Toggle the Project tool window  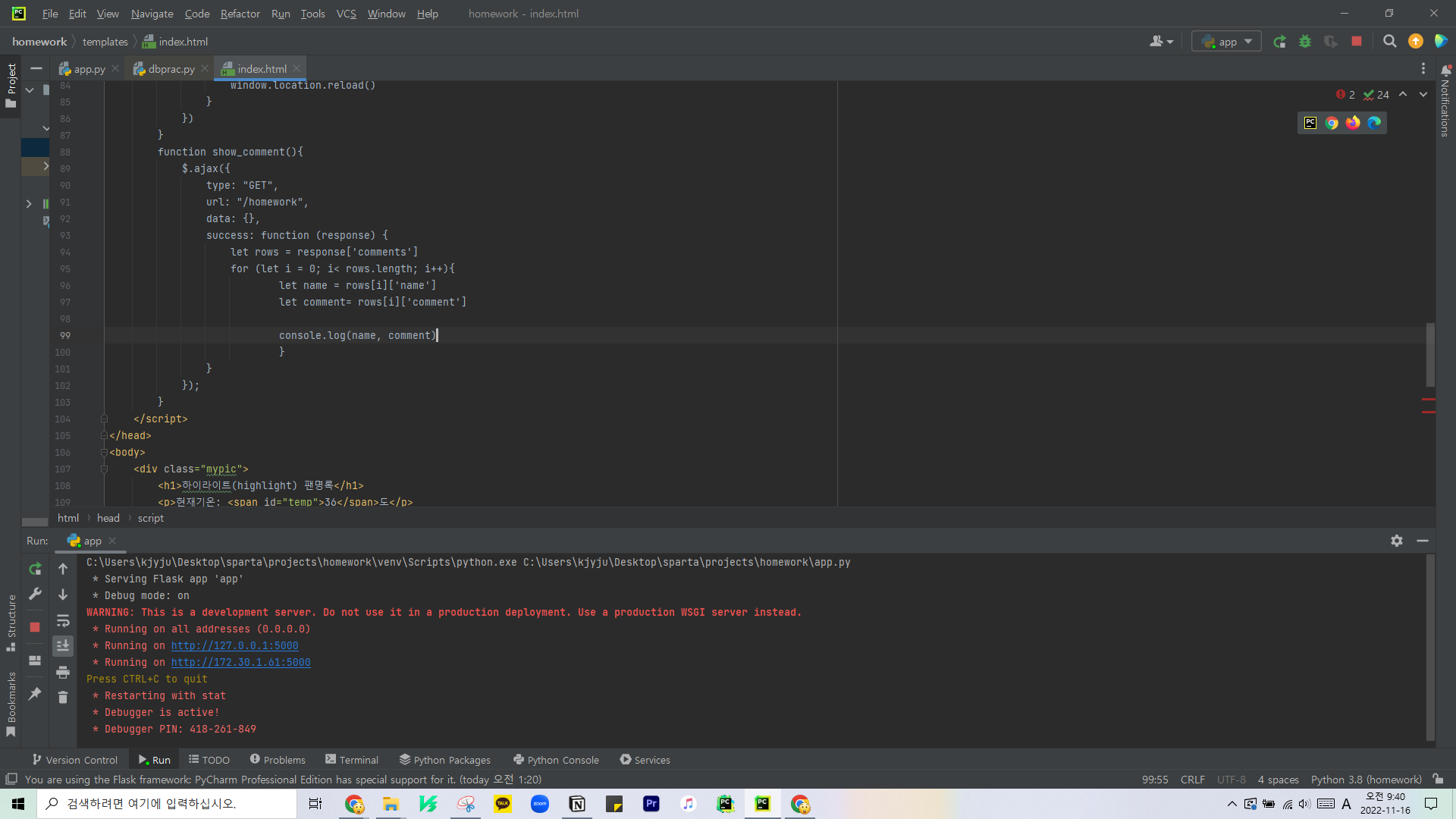pyautogui.click(x=11, y=85)
